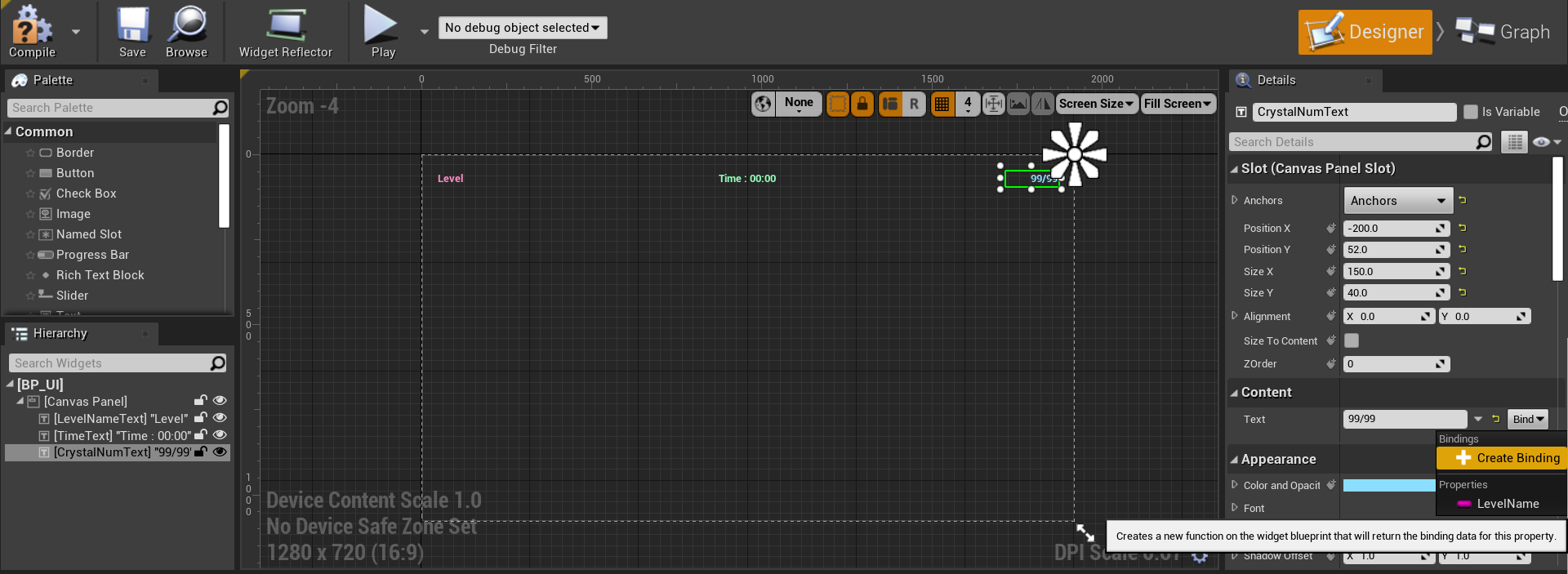Toggle respect locks padlock icon
The image size is (1568, 574).
[x=862, y=104]
